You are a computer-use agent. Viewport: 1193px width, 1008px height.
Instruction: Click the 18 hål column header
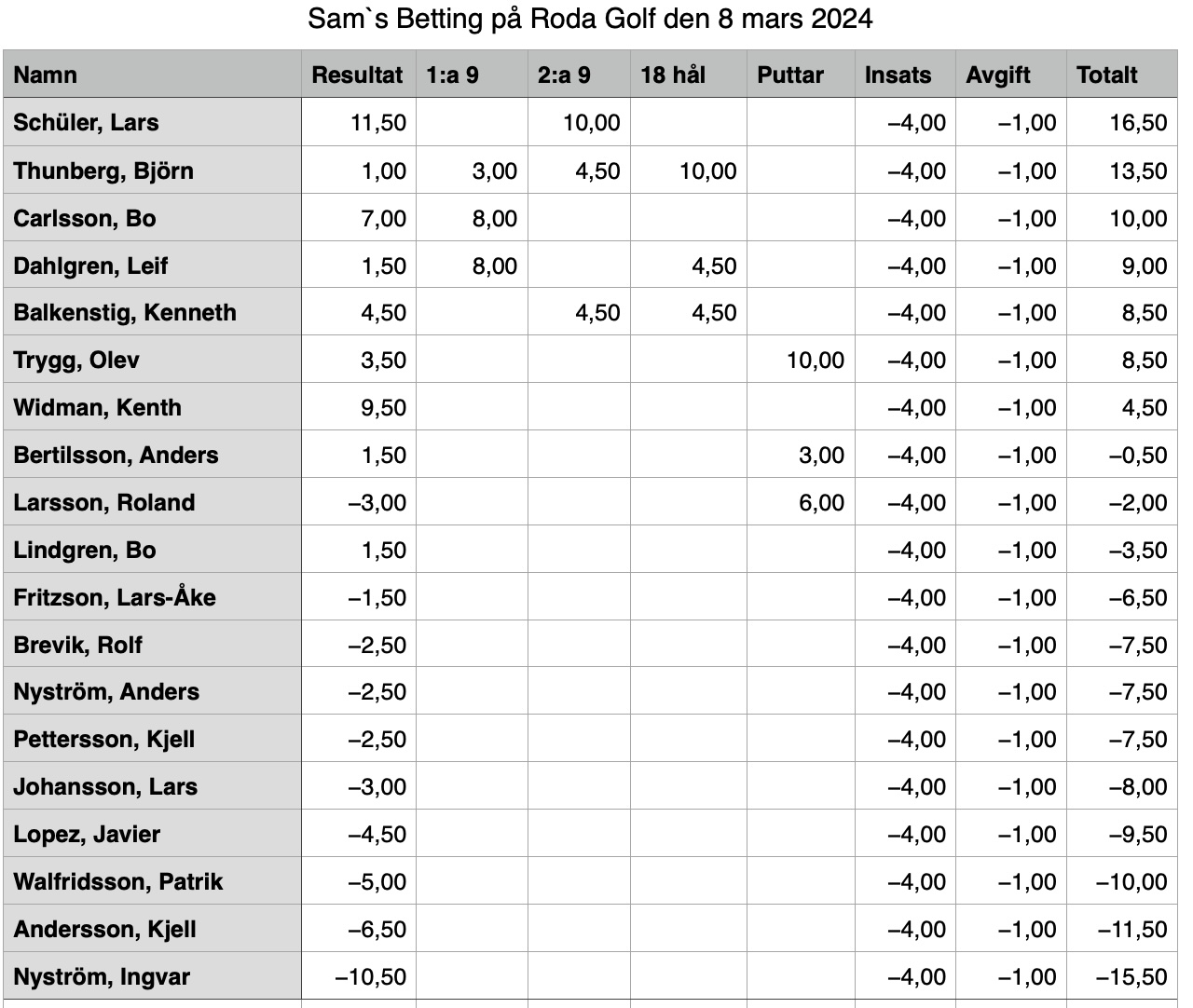point(689,75)
